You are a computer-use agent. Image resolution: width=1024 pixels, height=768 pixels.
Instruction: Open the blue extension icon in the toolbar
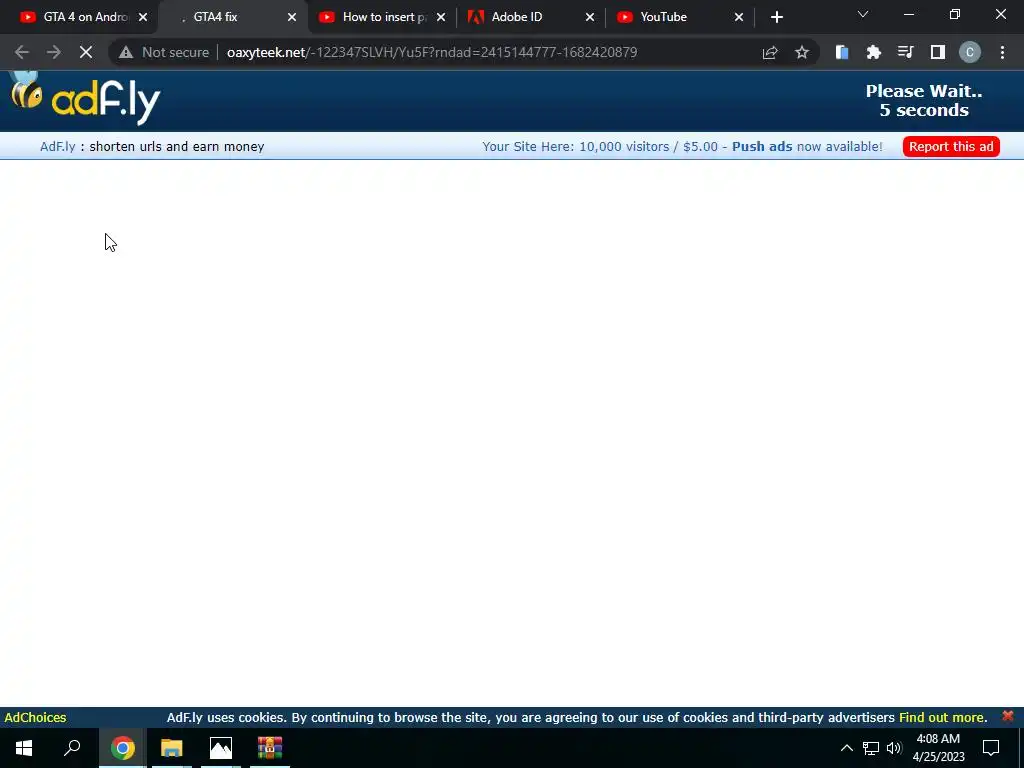pos(842,52)
